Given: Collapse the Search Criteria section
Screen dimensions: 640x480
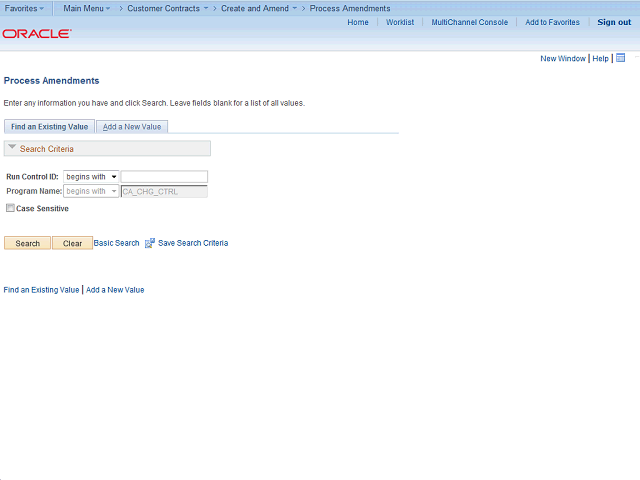Looking at the screenshot, I should (12, 147).
